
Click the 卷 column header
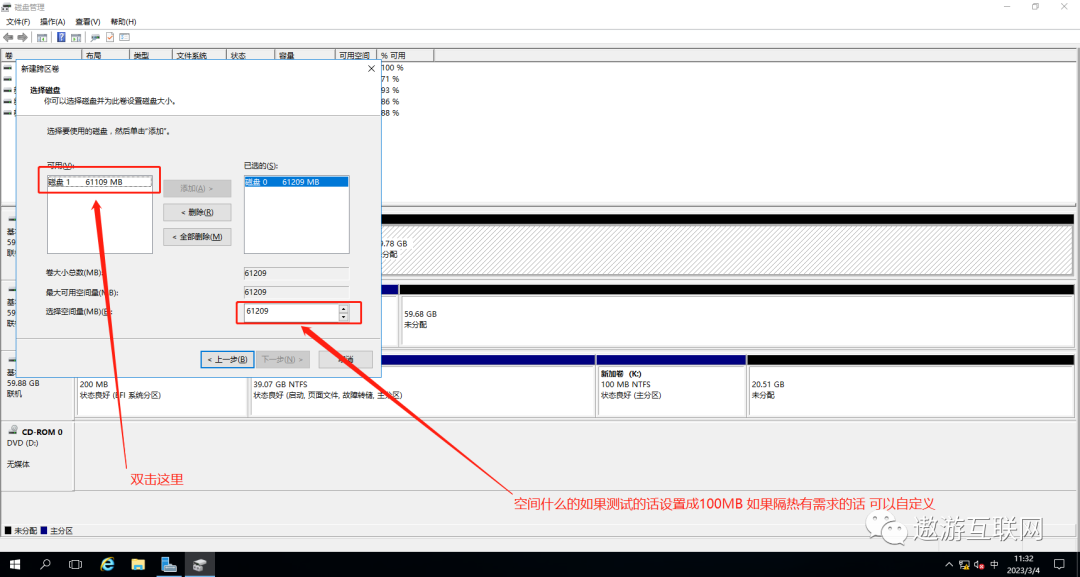click(41, 55)
